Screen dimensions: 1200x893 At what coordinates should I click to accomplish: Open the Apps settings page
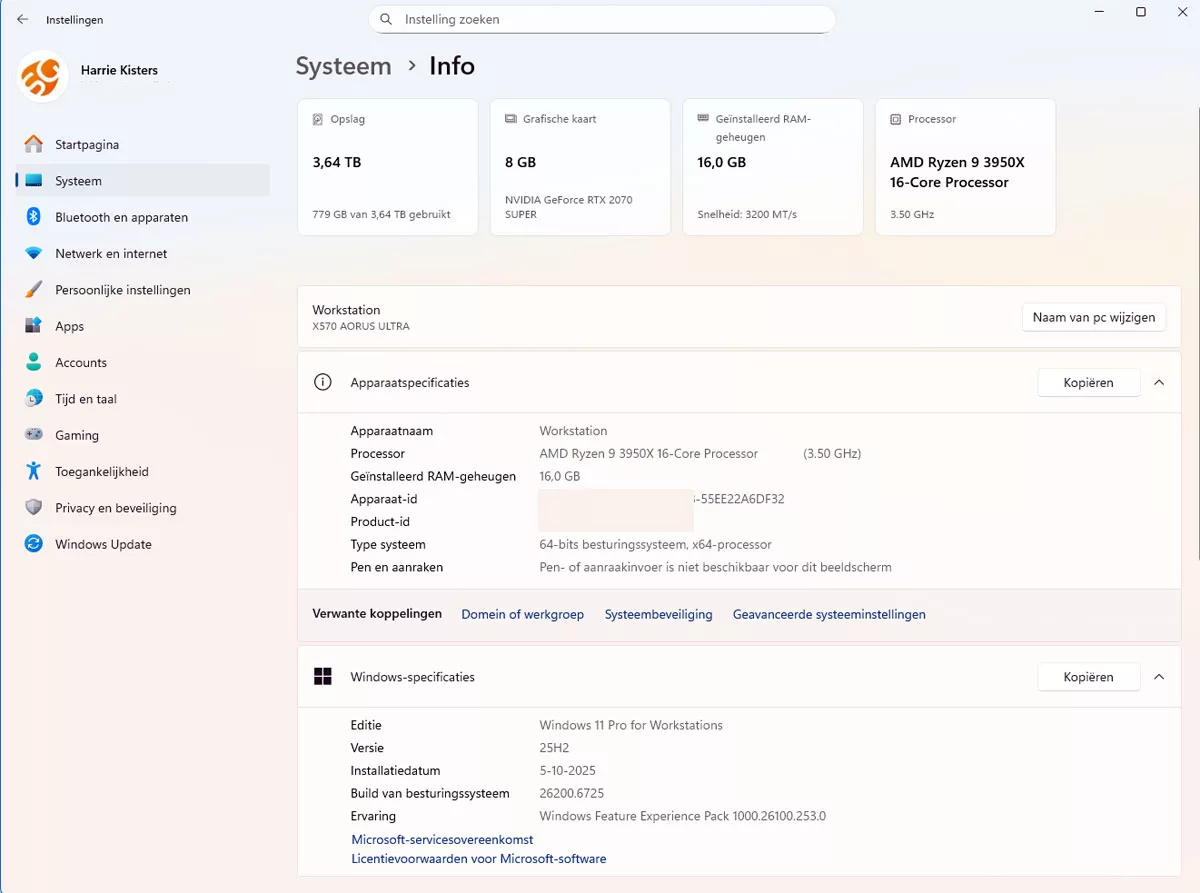point(70,326)
